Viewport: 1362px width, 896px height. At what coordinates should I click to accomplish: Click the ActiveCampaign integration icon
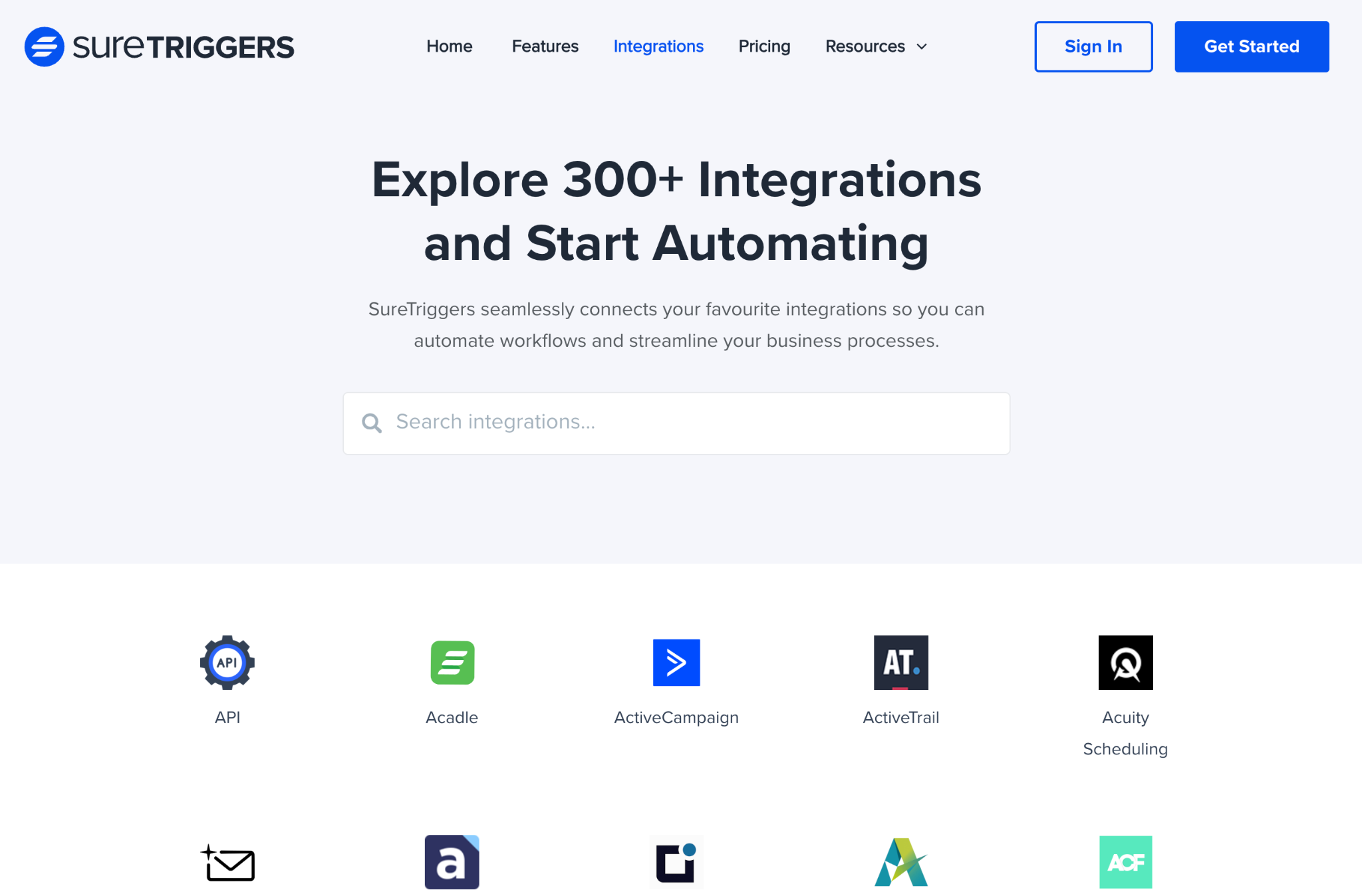point(676,662)
